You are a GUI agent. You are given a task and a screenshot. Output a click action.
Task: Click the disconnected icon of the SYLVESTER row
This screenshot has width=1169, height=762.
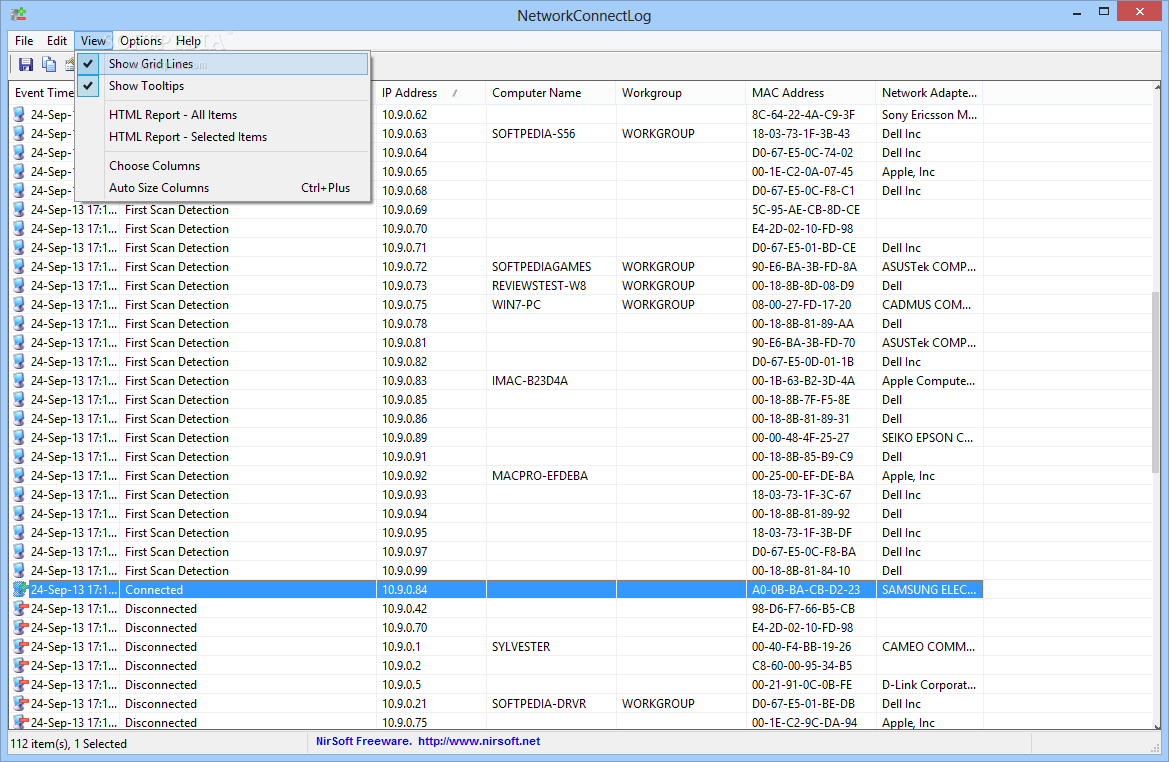[20, 647]
